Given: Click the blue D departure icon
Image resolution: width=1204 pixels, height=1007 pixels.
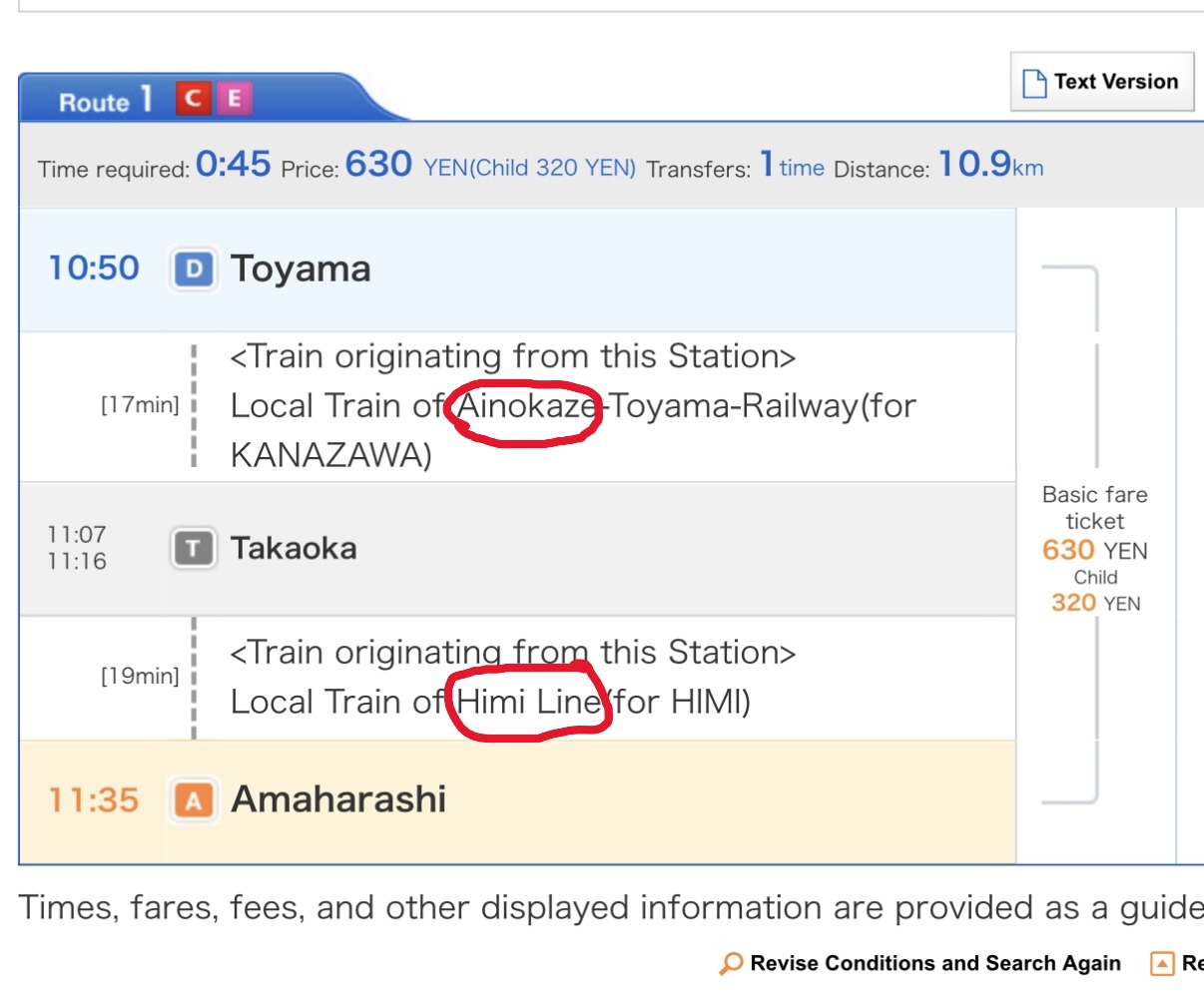Looking at the screenshot, I should point(194,269).
